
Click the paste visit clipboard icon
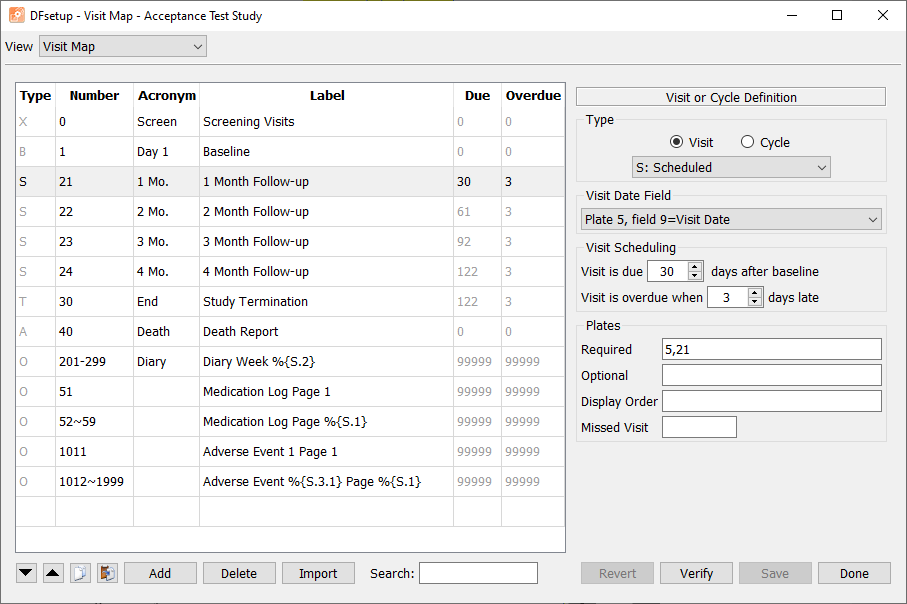pos(108,573)
